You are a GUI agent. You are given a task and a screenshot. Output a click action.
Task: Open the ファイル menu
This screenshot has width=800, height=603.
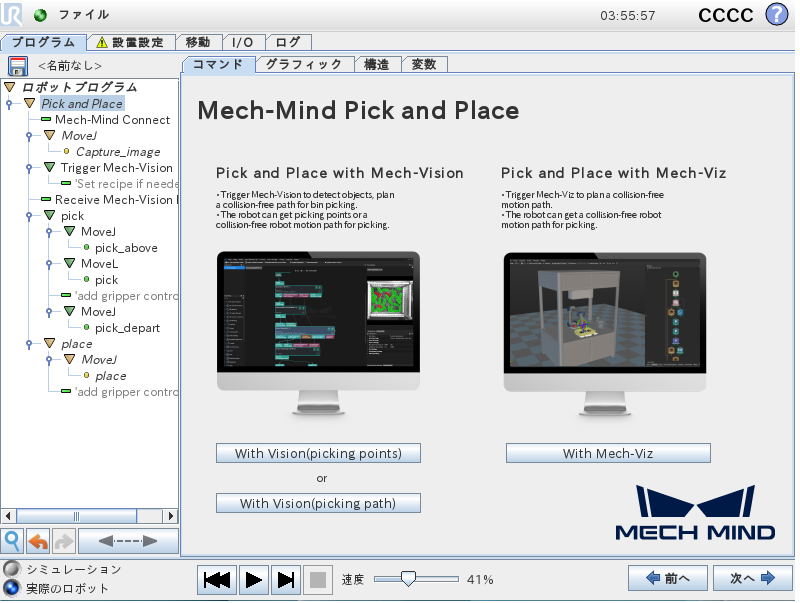[84, 15]
